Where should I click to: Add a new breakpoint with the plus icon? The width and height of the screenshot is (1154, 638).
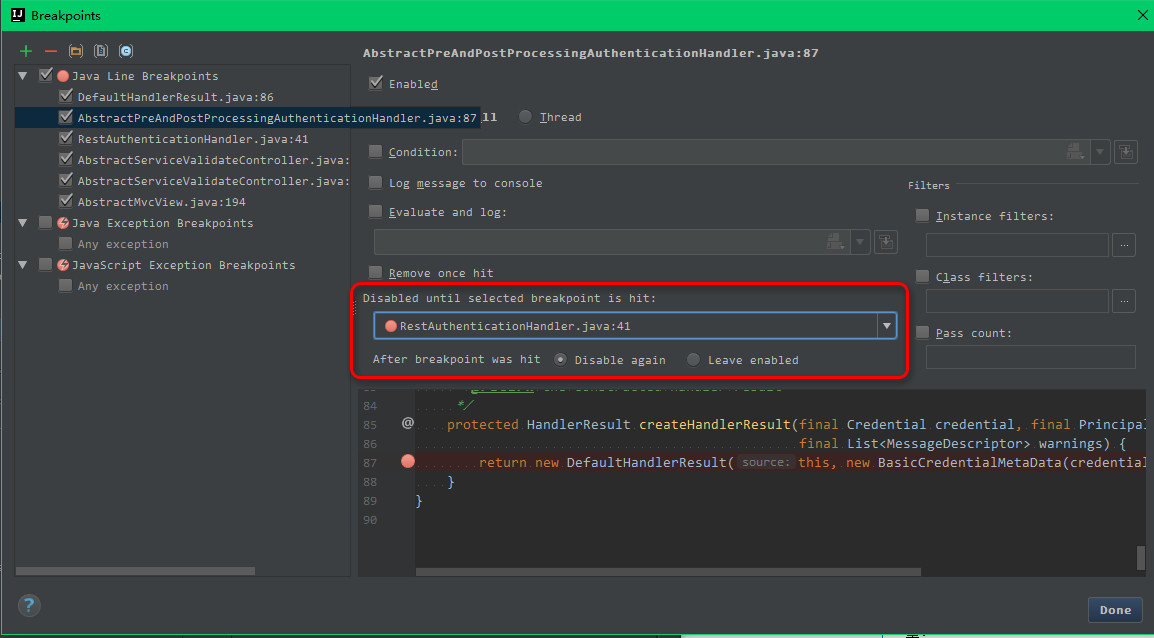tap(24, 50)
